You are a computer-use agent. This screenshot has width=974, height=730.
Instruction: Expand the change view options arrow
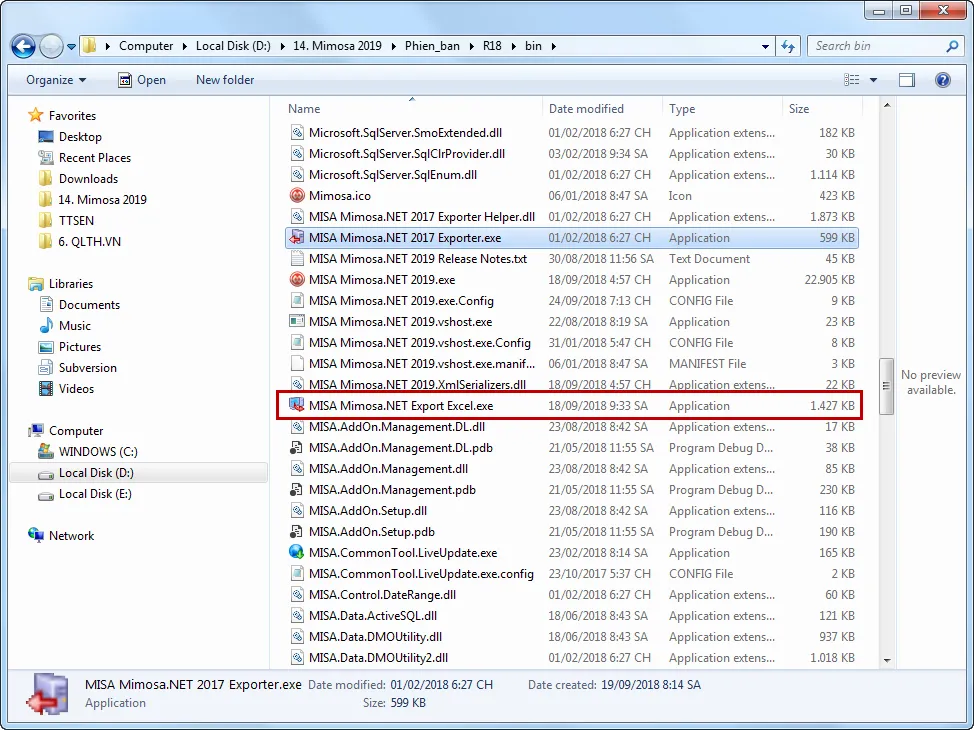pos(873,80)
